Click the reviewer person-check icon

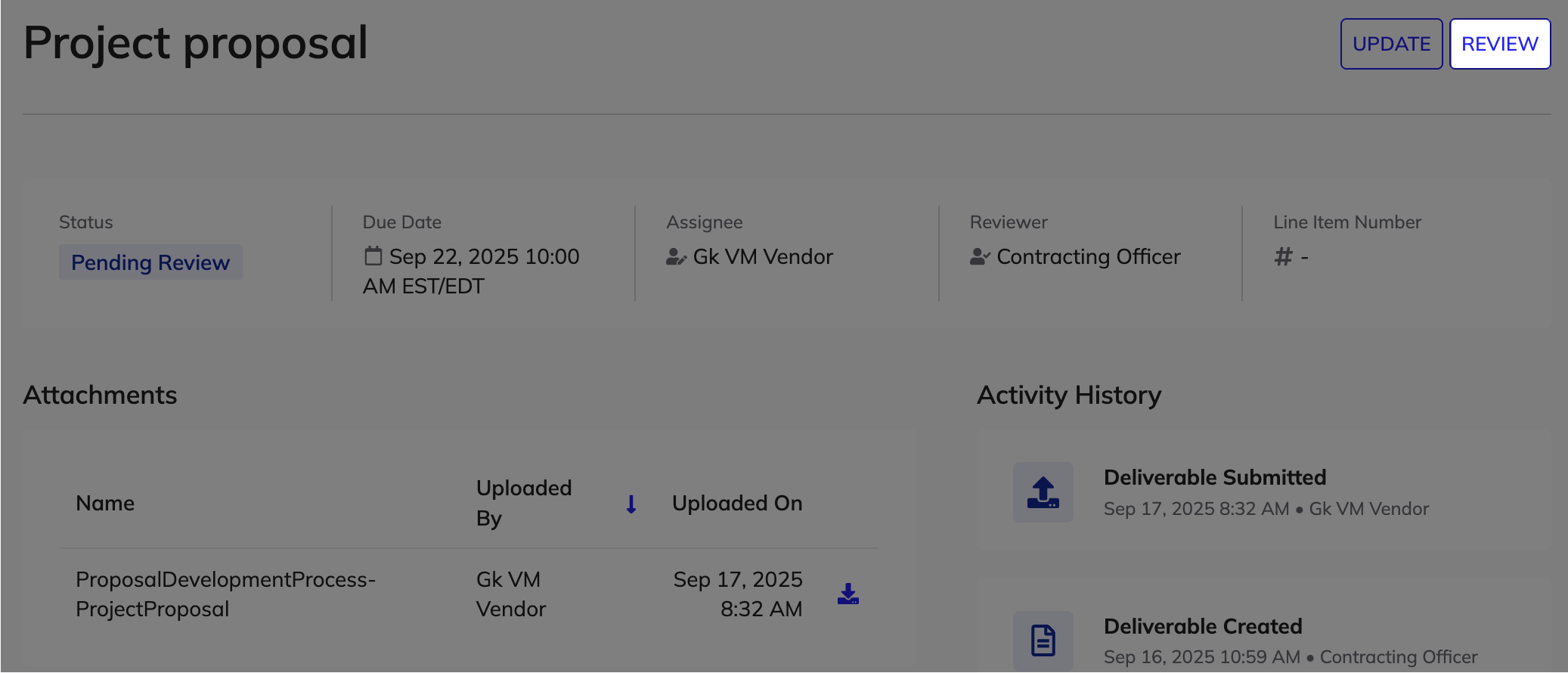(x=980, y=257)
